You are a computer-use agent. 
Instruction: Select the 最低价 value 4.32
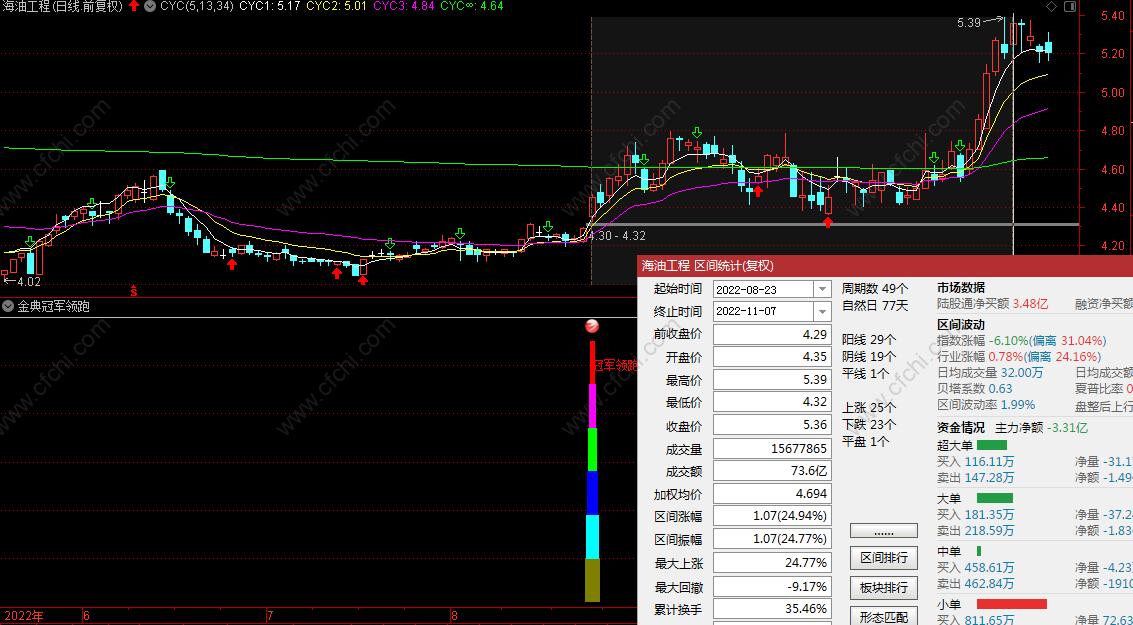click(x=772, y=402)
